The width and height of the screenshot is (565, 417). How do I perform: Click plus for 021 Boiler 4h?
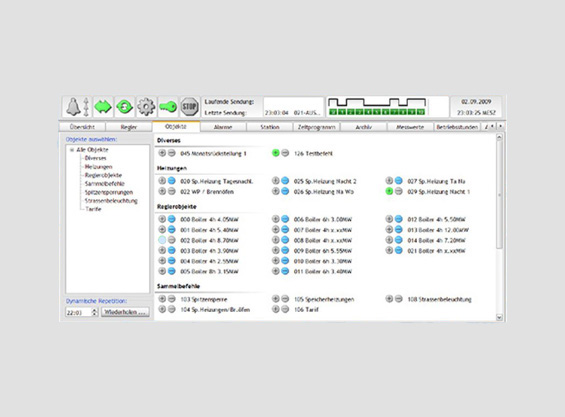pos(389,250)
